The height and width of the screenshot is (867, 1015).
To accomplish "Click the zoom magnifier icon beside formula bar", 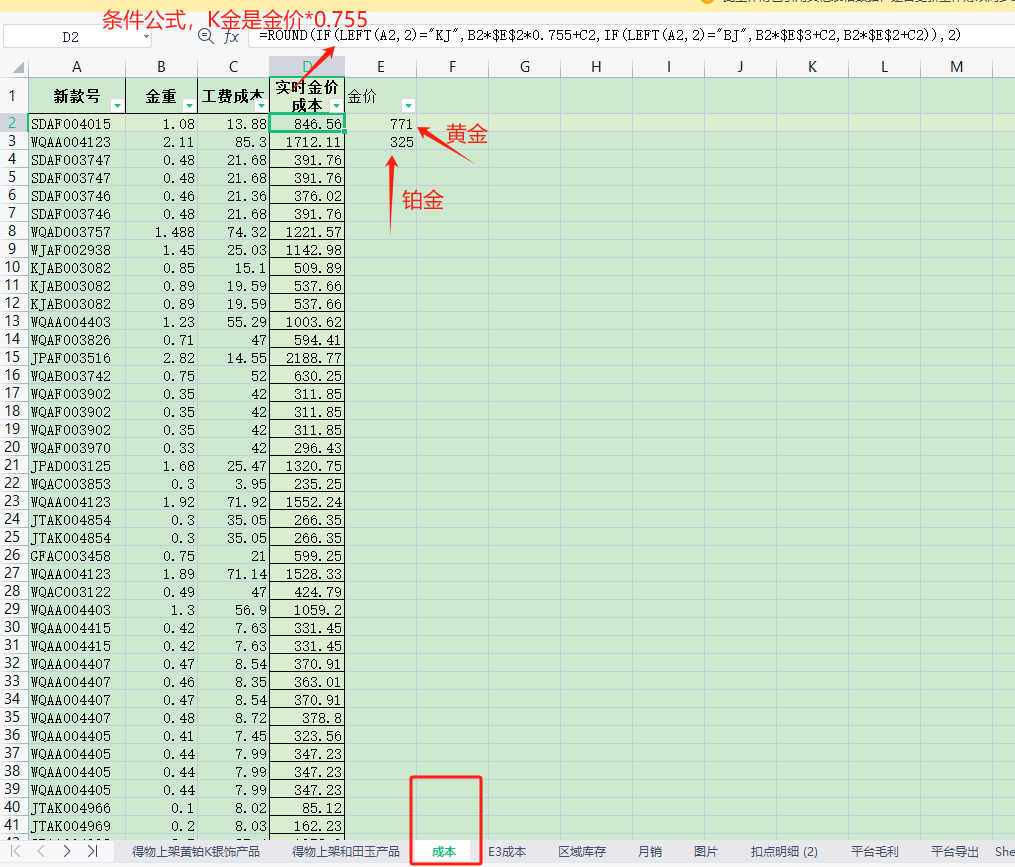I will pyautogui.click(x=206, y=36).
